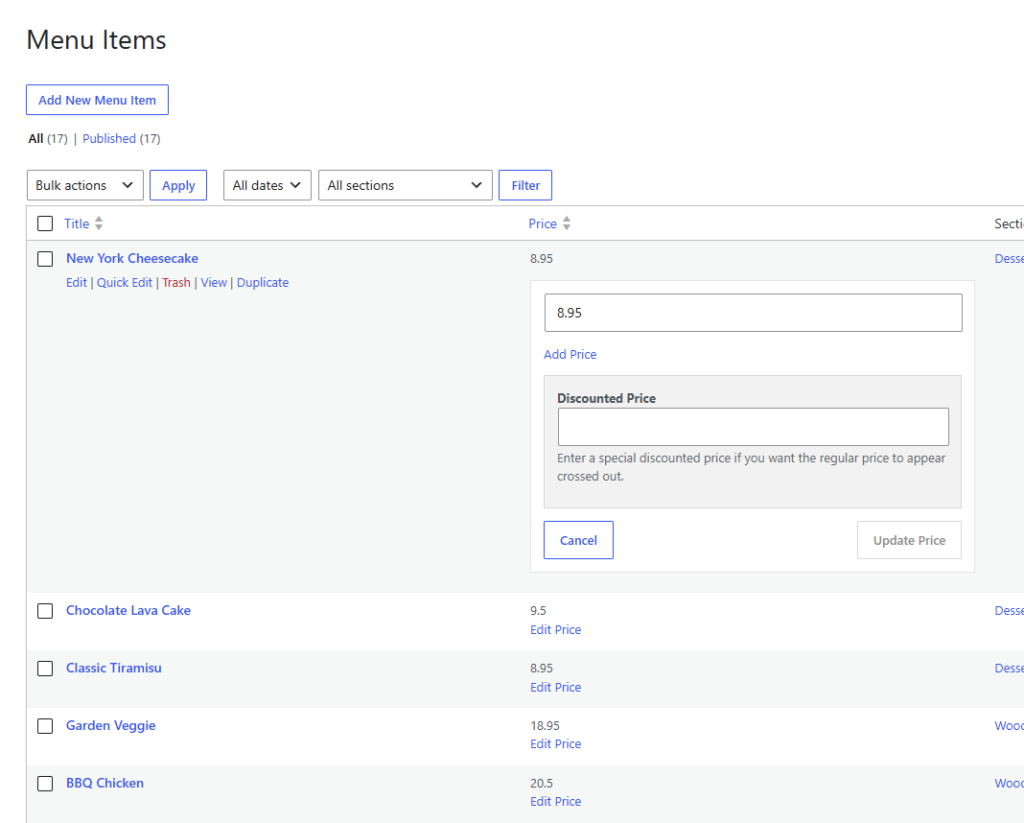Click the Price column sort arrows icon

[567, 223]
